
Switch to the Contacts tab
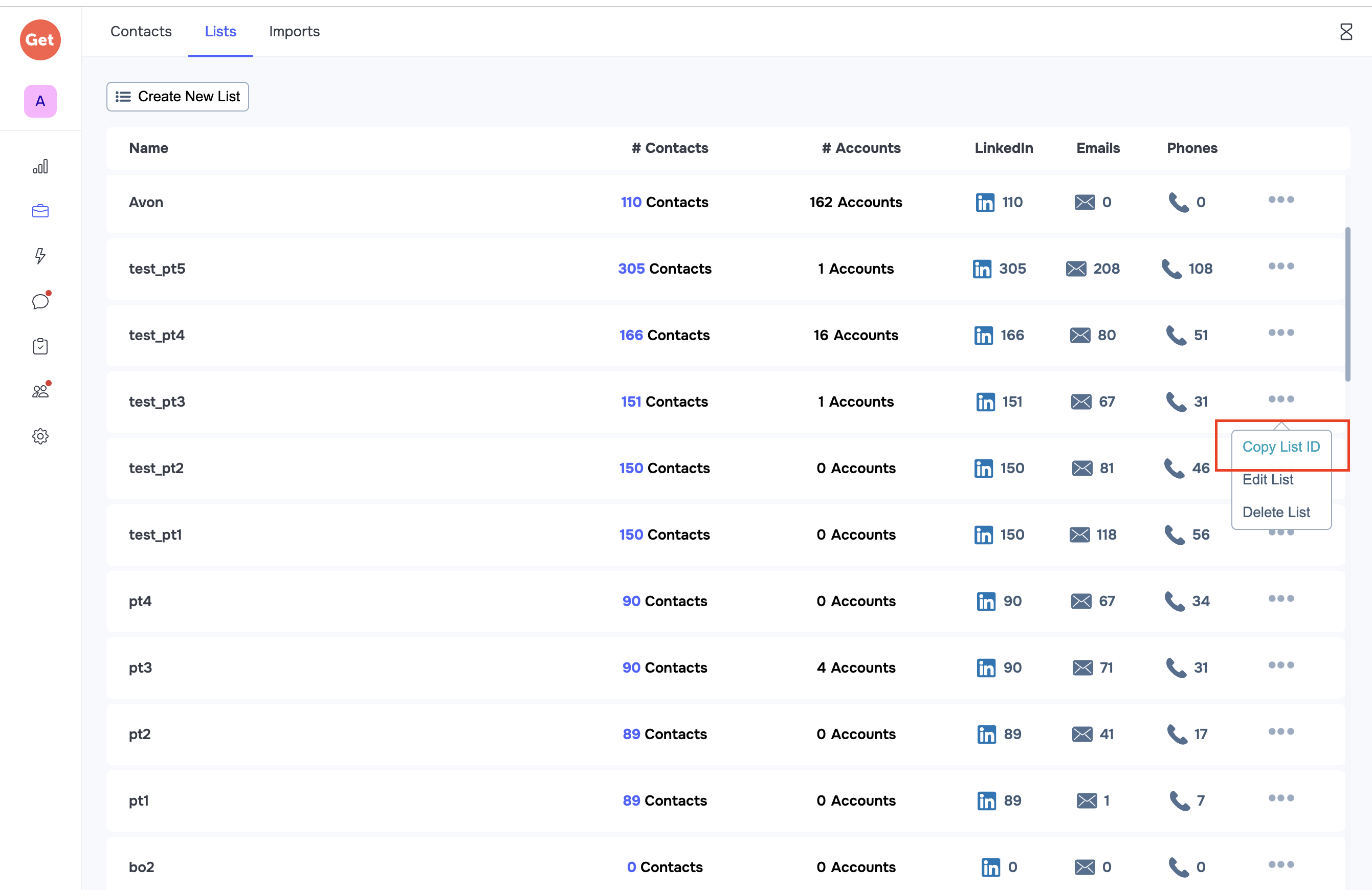[x=141, y=32]
